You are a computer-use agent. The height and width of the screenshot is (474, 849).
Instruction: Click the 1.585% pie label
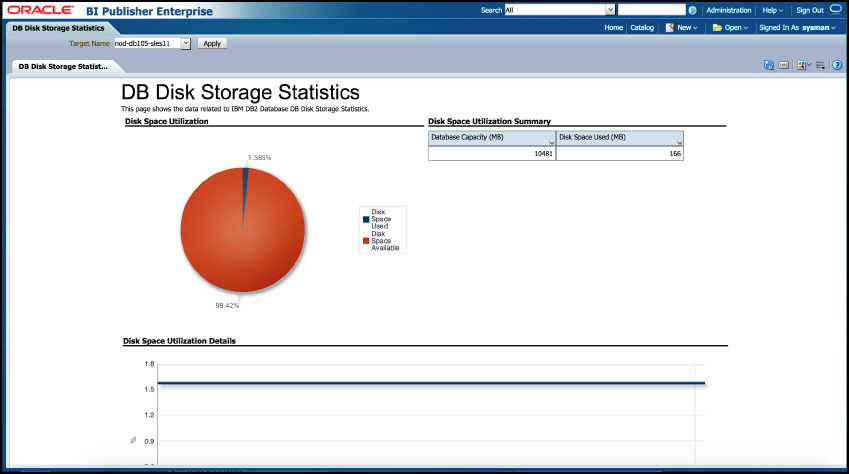(259, 158)
